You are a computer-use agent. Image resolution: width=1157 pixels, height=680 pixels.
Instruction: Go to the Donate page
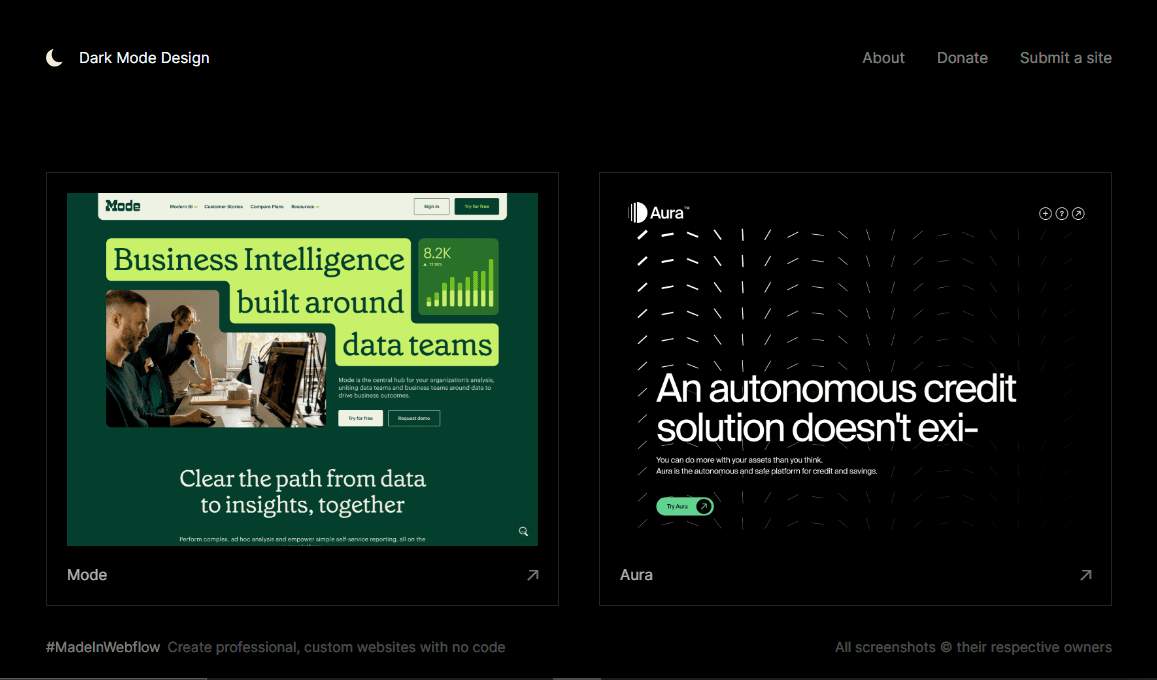[x=962, y=58]
